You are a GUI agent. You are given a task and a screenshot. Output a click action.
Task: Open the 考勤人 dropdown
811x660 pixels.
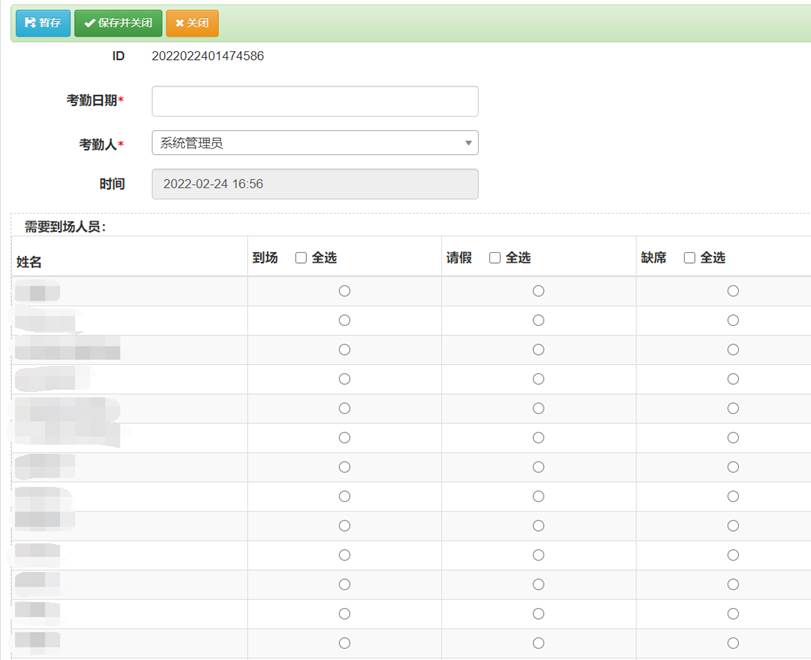point(315,143)
